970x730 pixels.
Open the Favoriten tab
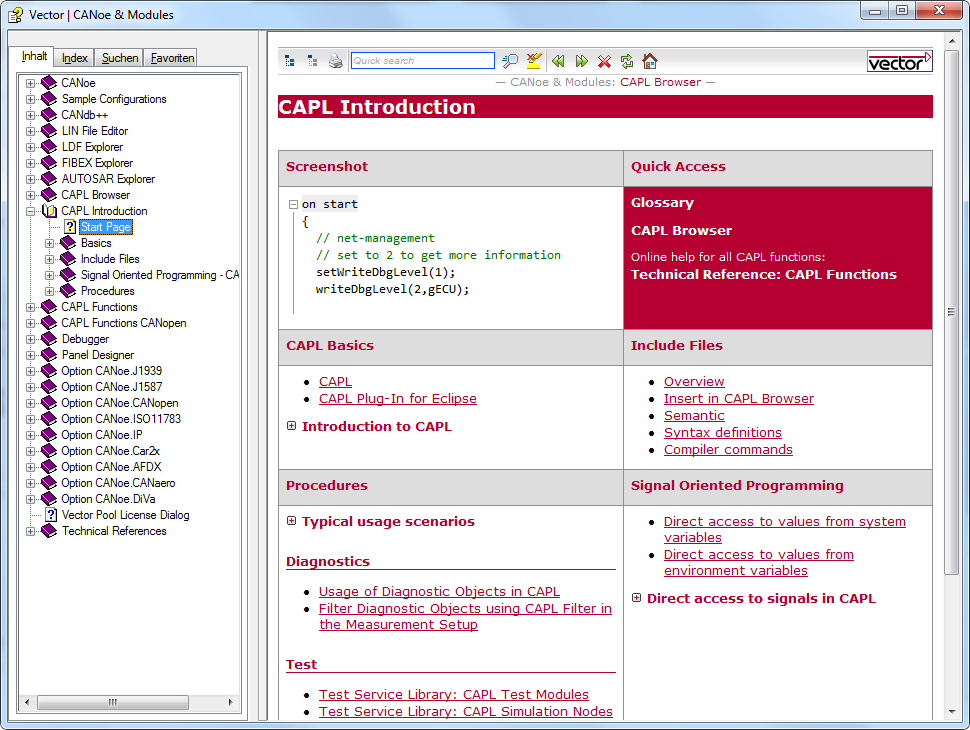pyautogui.click(x=170, y=57)
